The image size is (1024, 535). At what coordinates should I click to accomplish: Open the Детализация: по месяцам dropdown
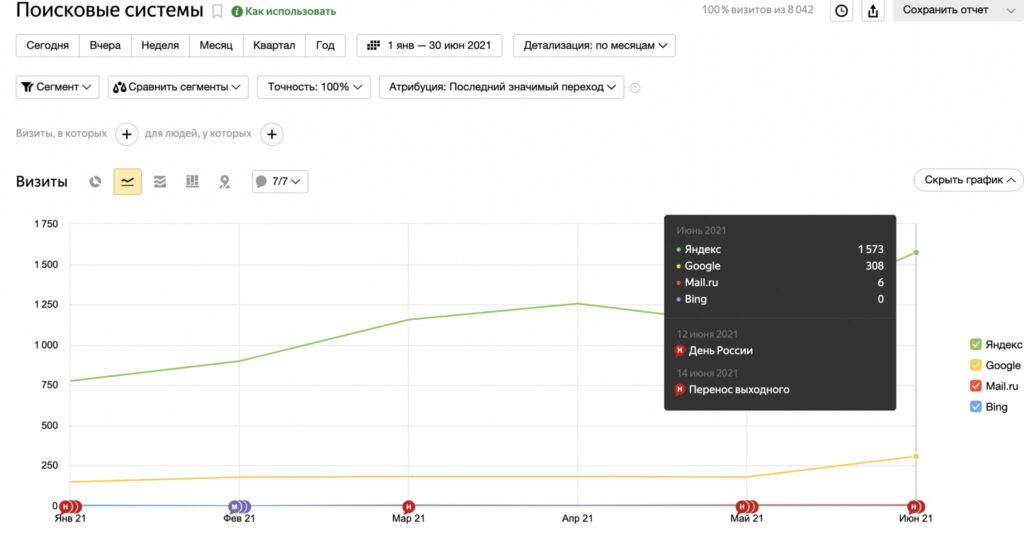594,46
